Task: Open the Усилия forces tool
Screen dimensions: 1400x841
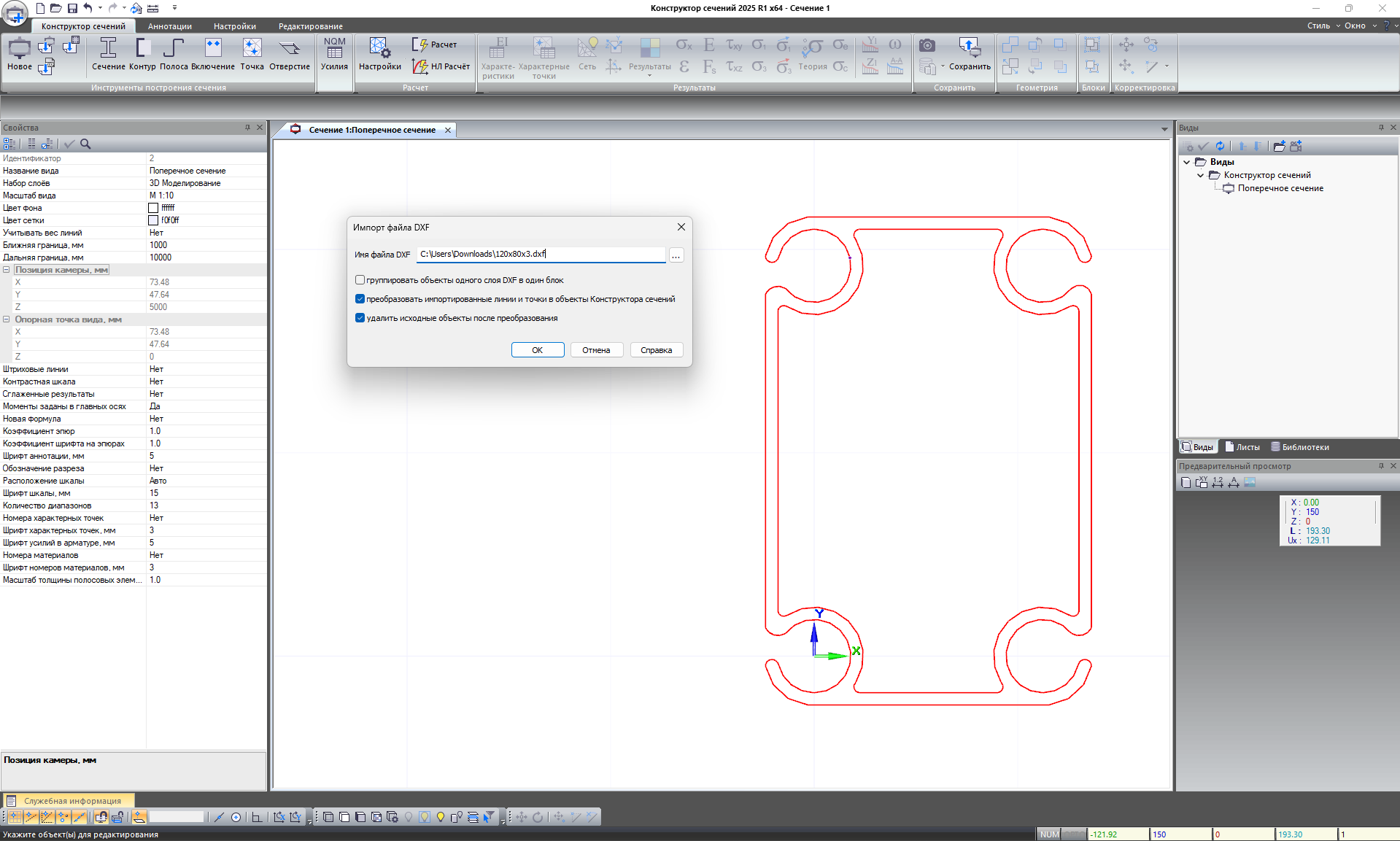Action: (x=334, y=55)
